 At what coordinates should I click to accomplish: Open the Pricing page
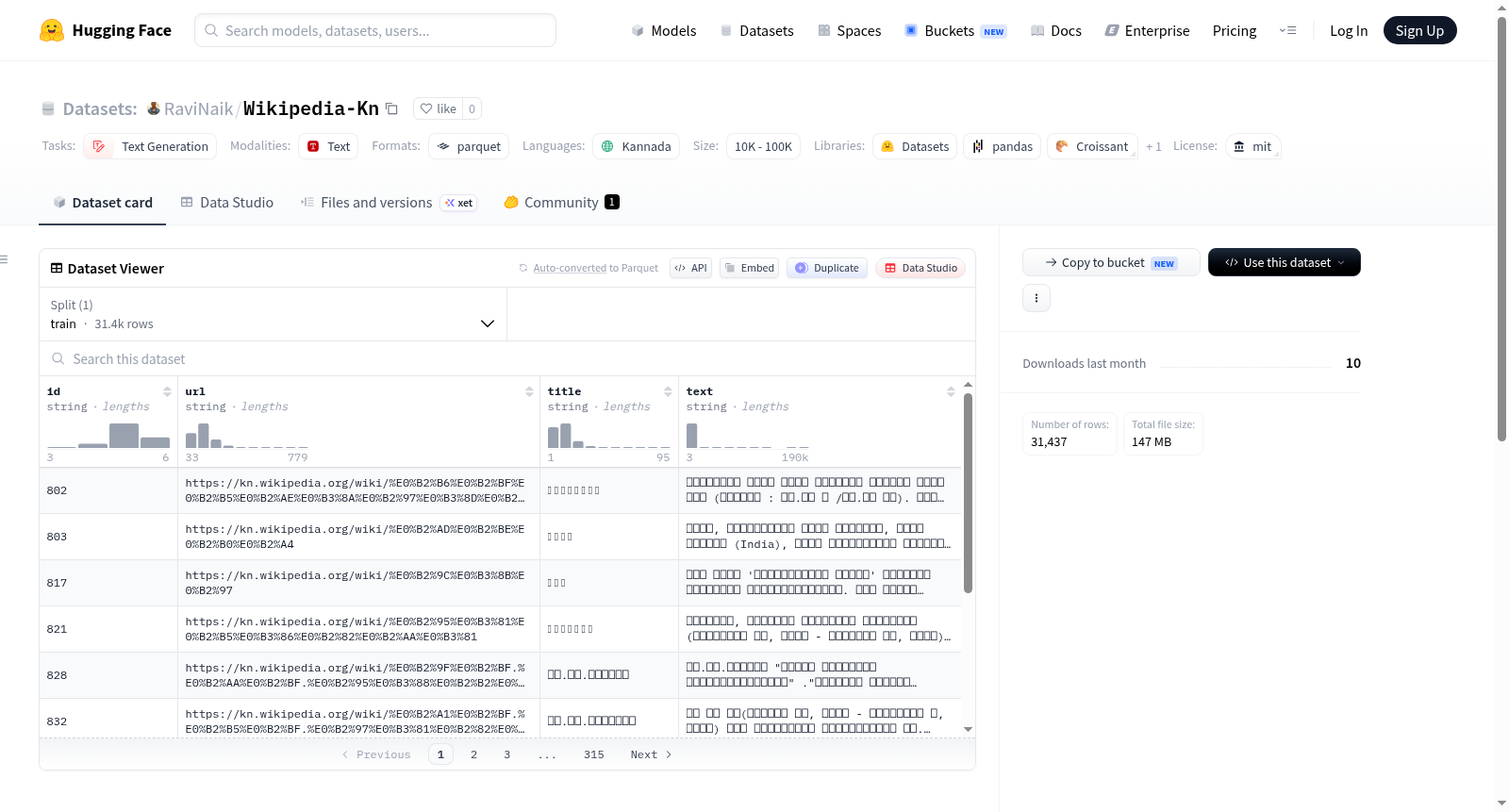point(1234,30)
